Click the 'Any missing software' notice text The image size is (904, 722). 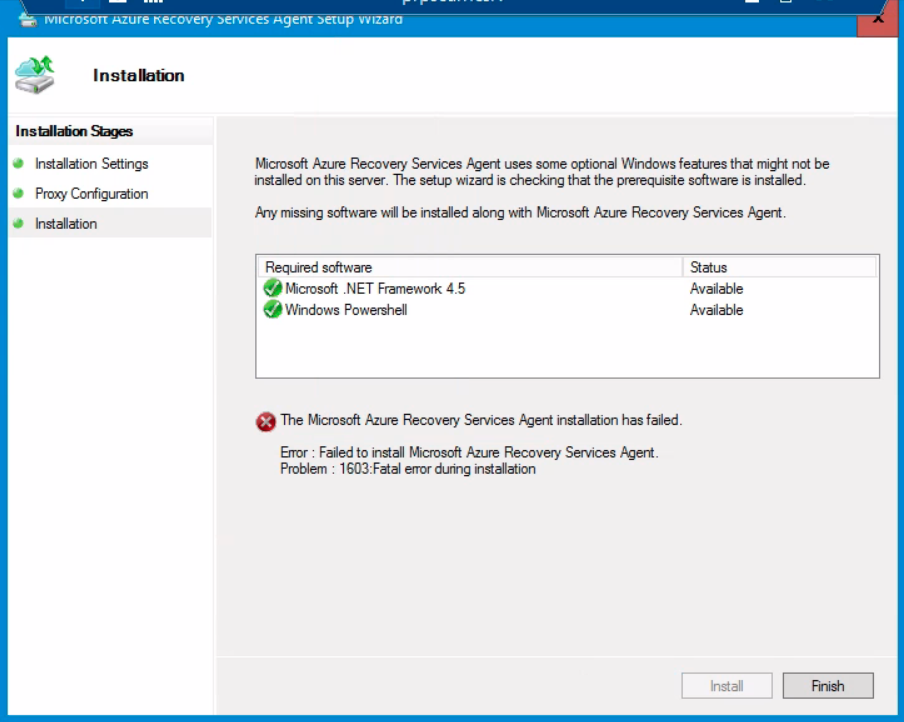pos(520,213)
